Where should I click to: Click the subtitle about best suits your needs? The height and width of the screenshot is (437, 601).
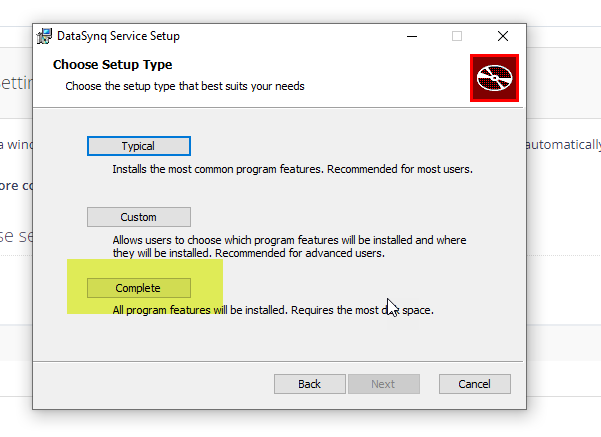185,86
